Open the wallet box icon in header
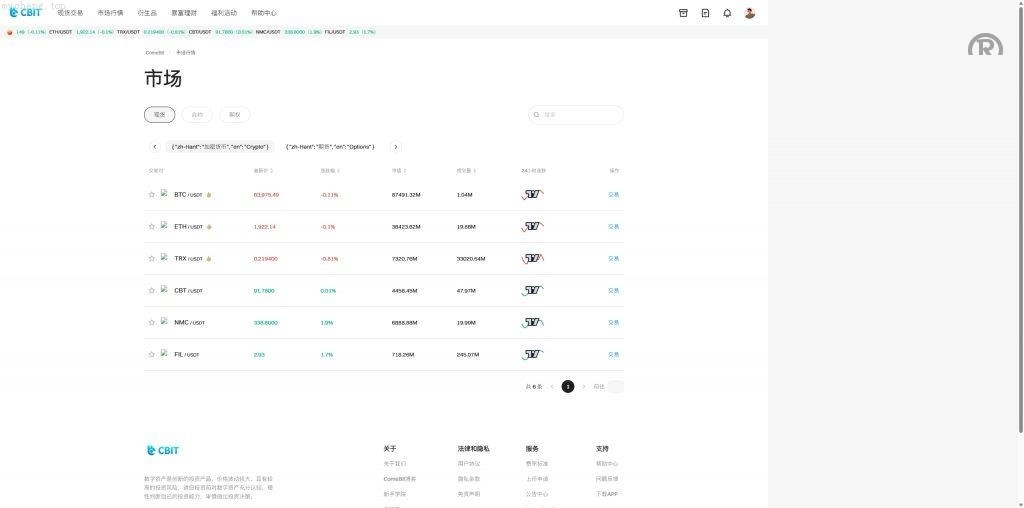 [683, 13]
